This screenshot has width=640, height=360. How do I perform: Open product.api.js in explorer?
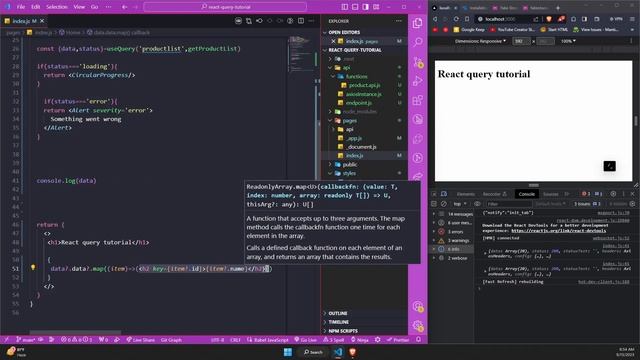[x=364, y=85]
